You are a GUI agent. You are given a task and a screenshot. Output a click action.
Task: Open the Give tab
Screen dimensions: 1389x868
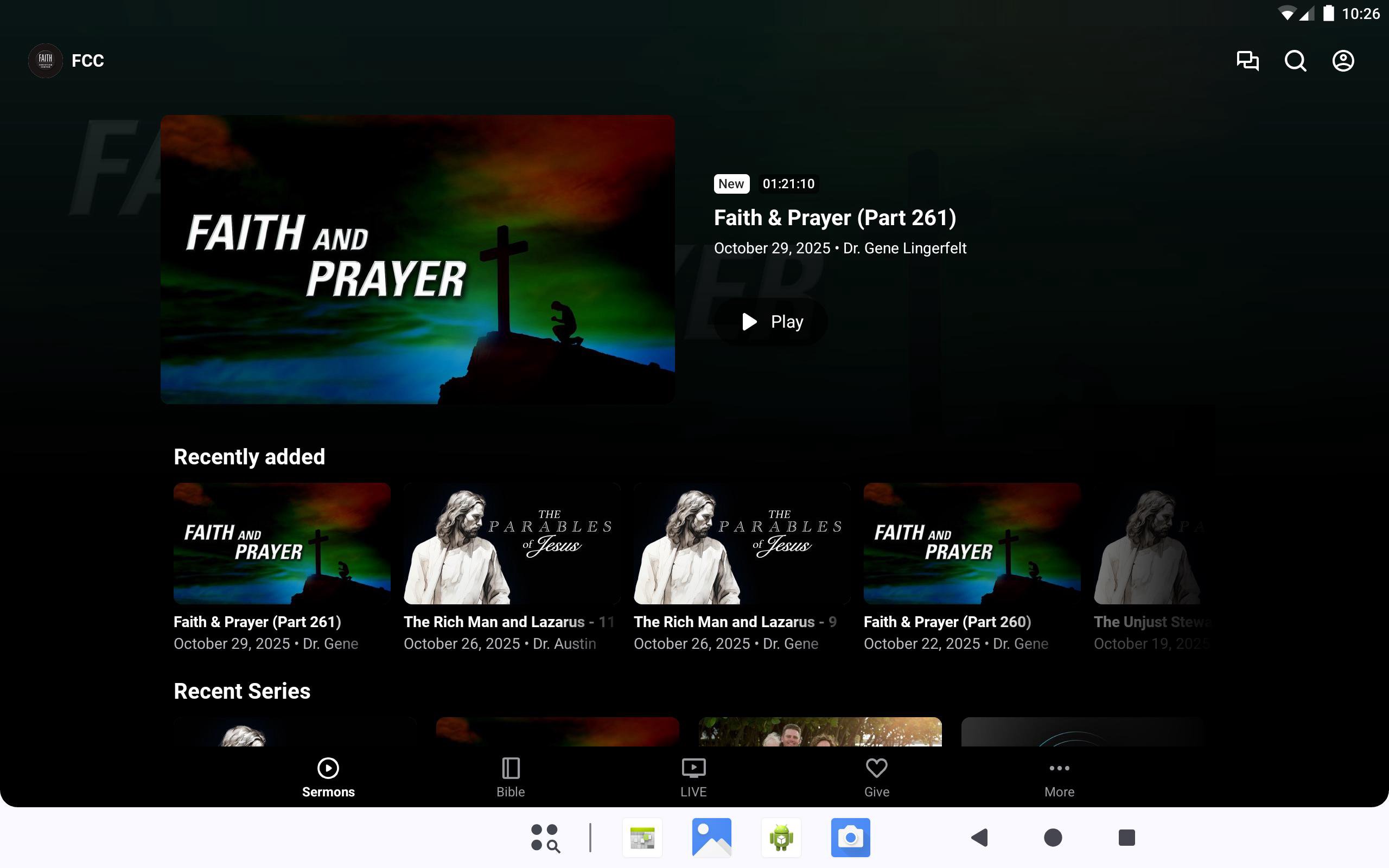(876, 777)
